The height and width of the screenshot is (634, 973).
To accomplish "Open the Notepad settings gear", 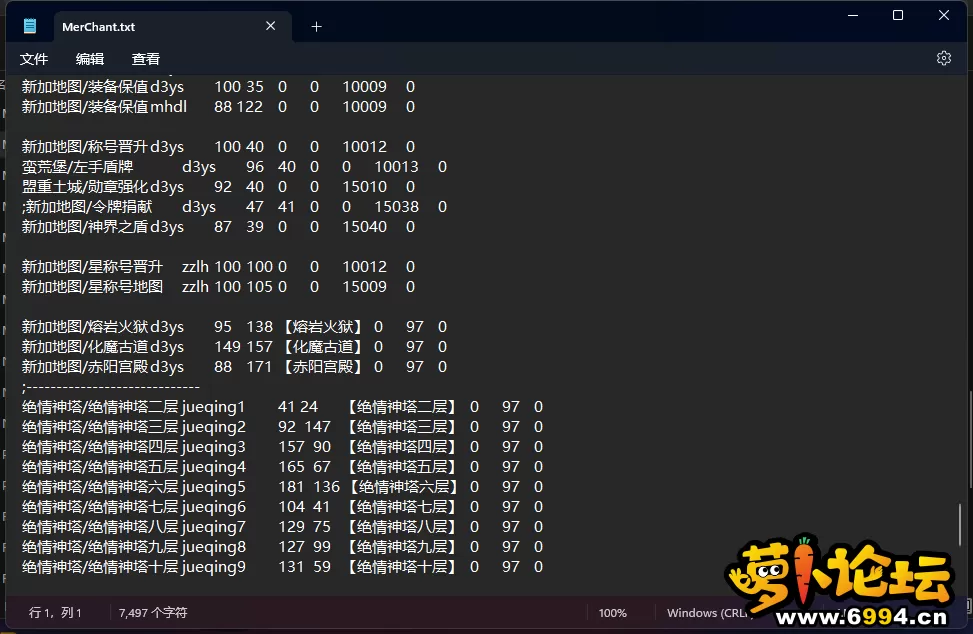I will click(x=943, y=58).
